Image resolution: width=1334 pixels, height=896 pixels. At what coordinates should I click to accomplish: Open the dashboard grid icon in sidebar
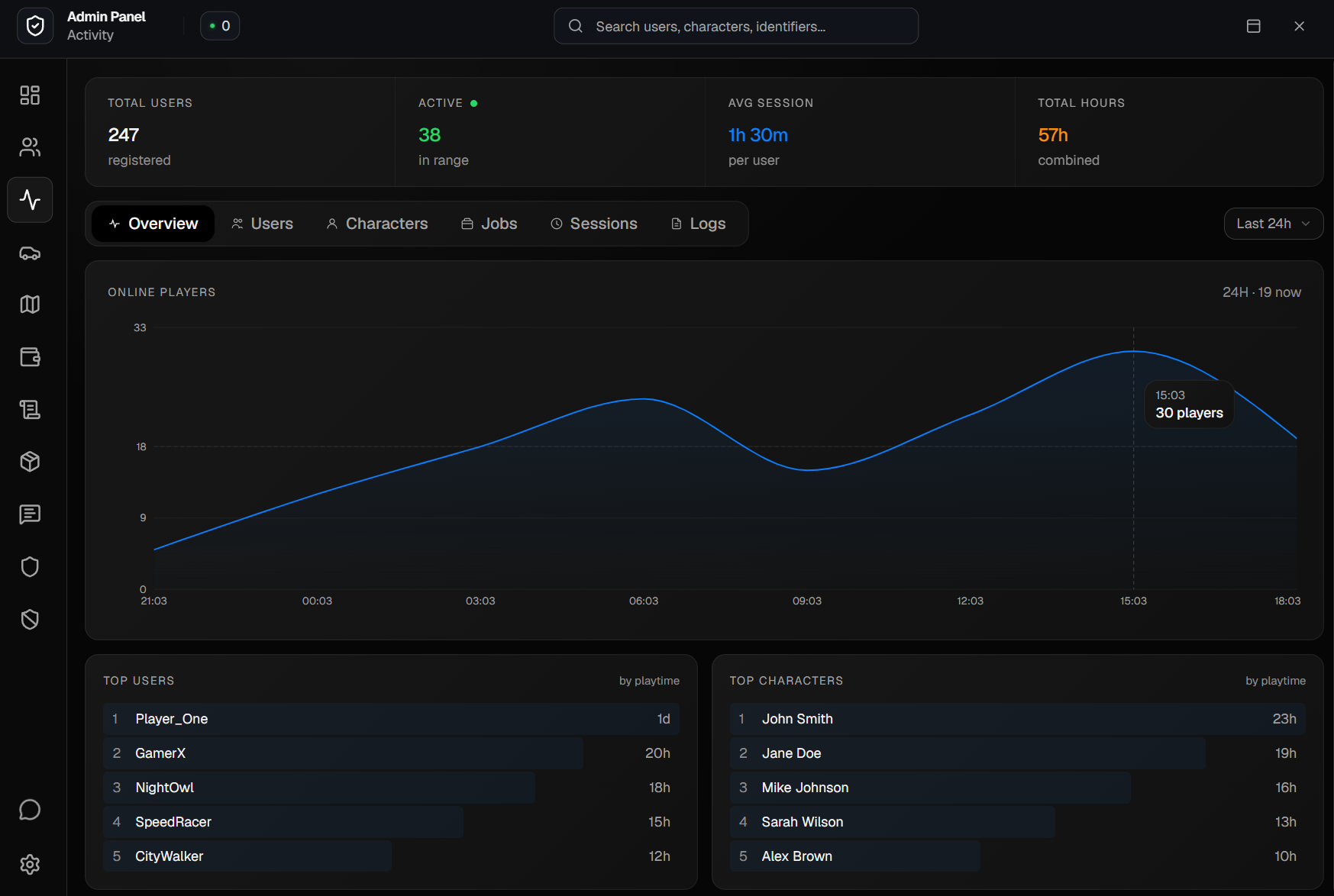30,95
